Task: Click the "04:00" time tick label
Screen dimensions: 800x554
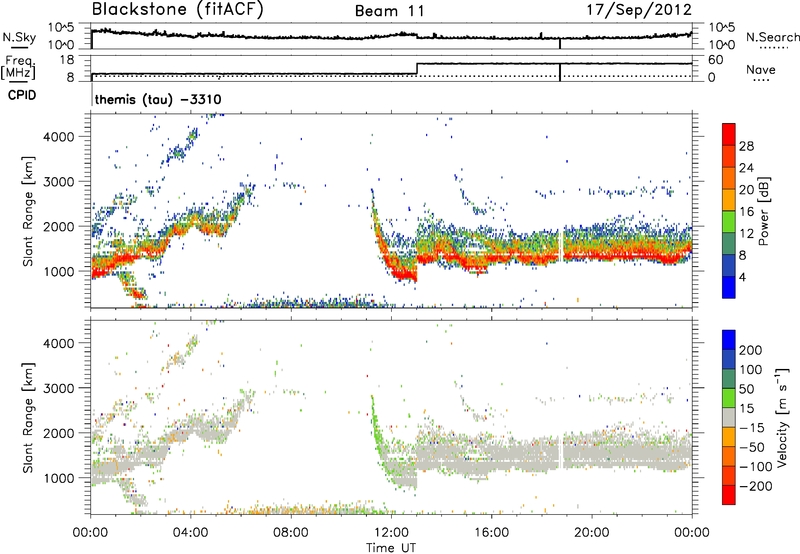Action: pyautogui.click(x=190, y=533)
